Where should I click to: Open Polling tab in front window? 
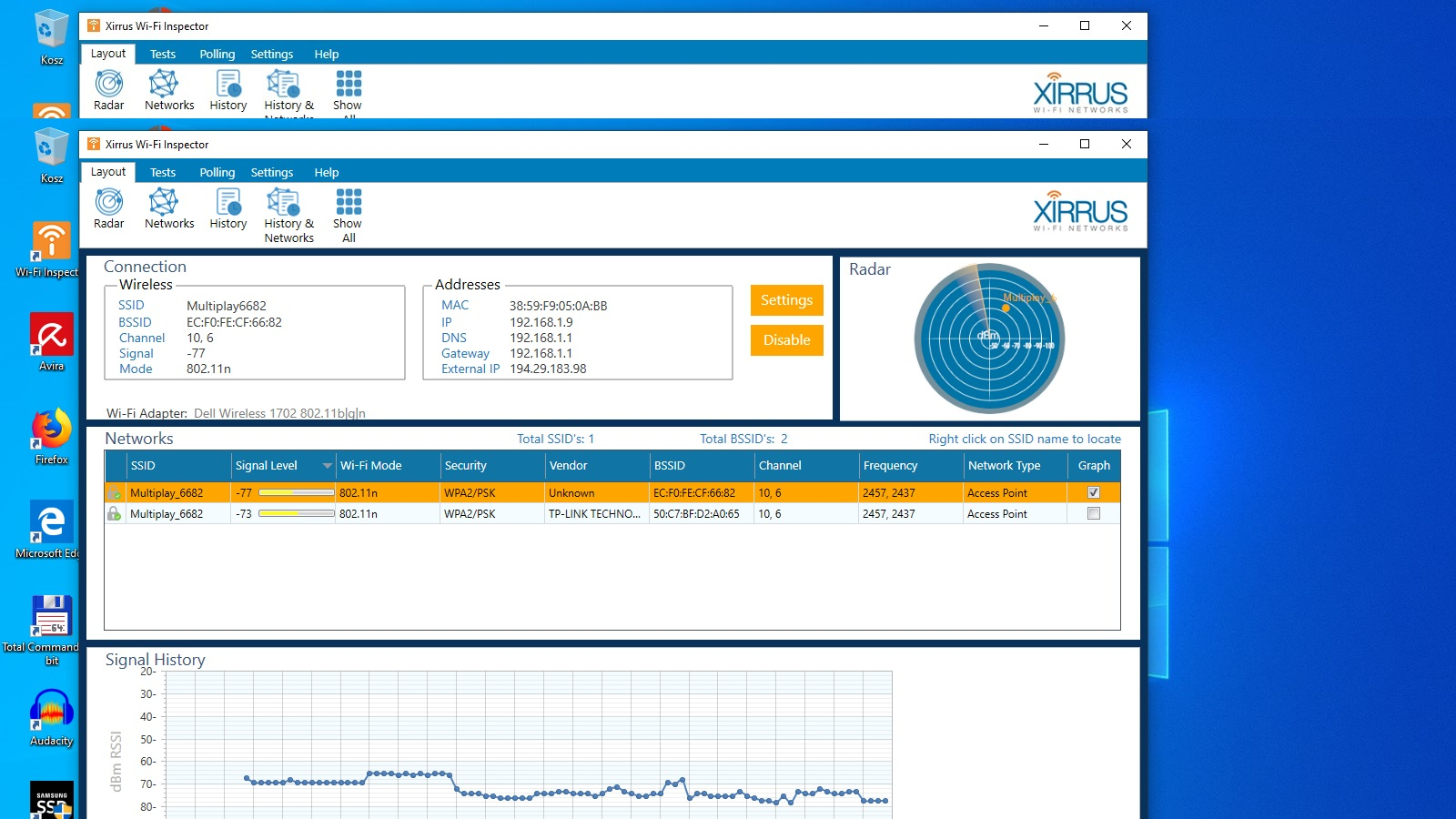217,172
